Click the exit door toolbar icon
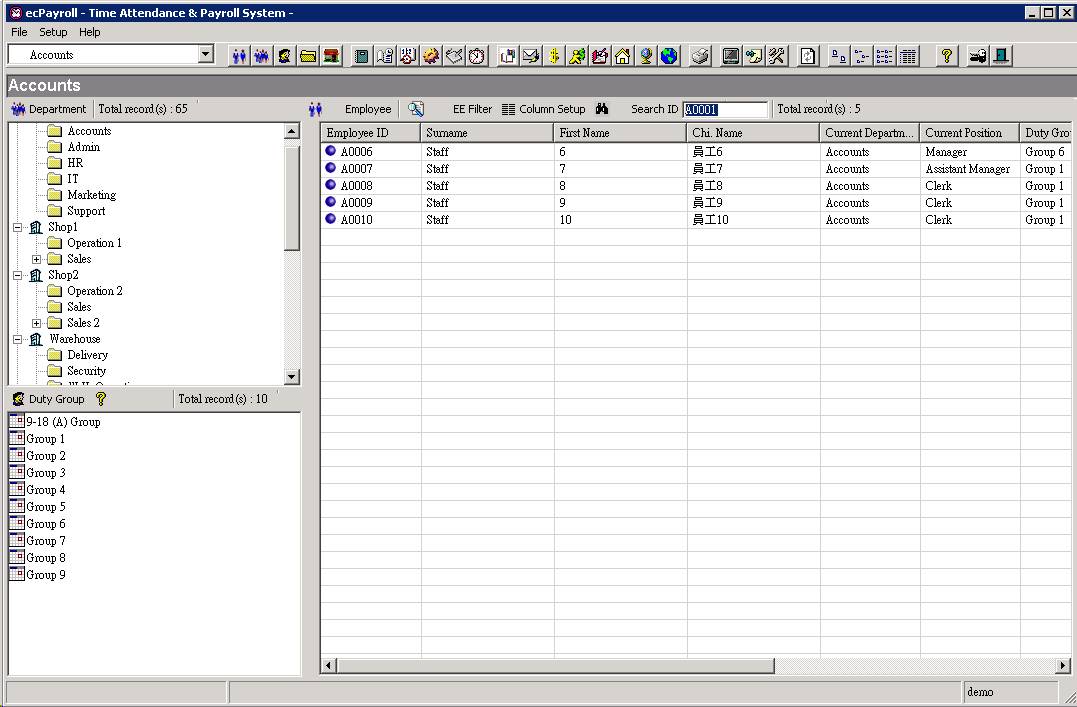The width and height of the screenshot is (1077, 707). (x=1001, y=56)
